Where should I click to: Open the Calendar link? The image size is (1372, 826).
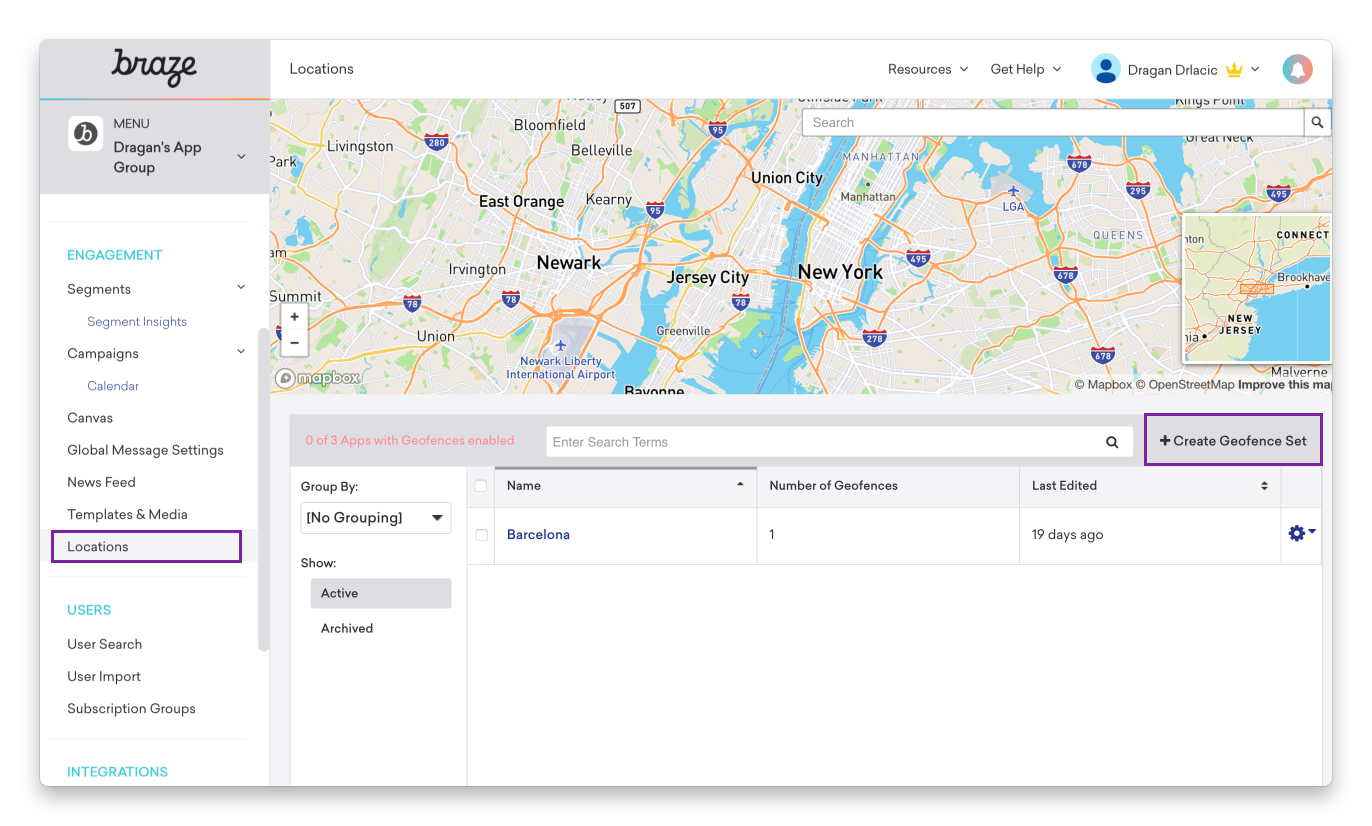[113, 386]
